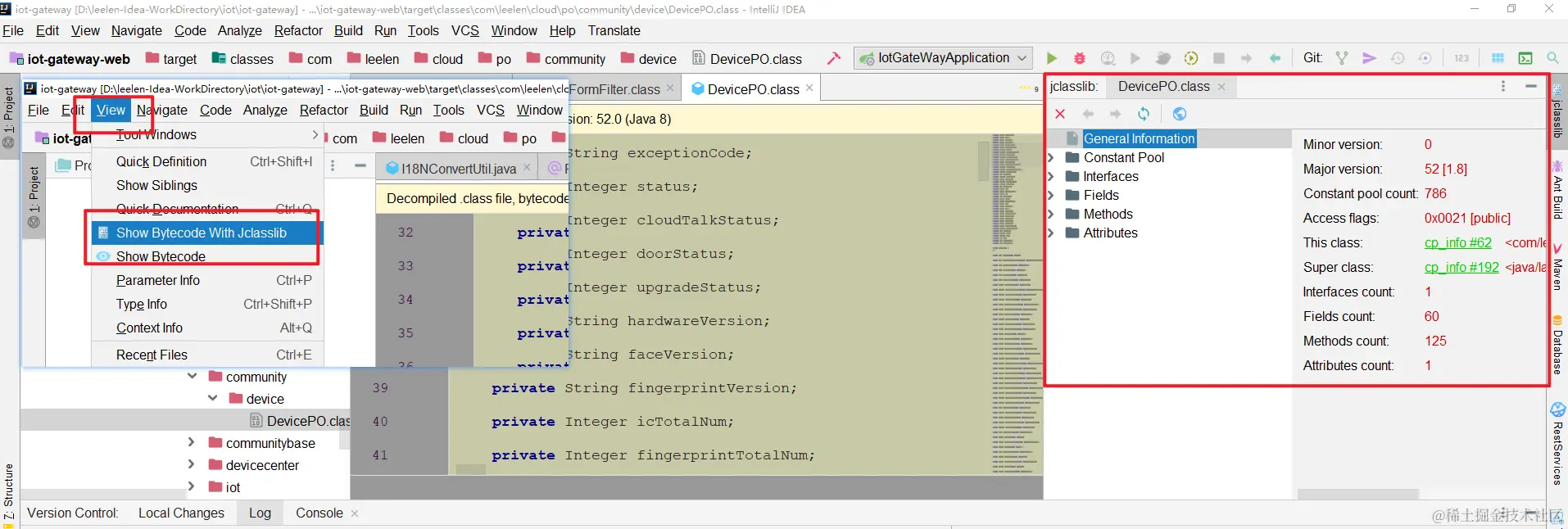Image resolution: width=1568 pixels, height=529 pixels.
Task: Toggle the jclasslib side tool window button
Action: click(1558, 113)
